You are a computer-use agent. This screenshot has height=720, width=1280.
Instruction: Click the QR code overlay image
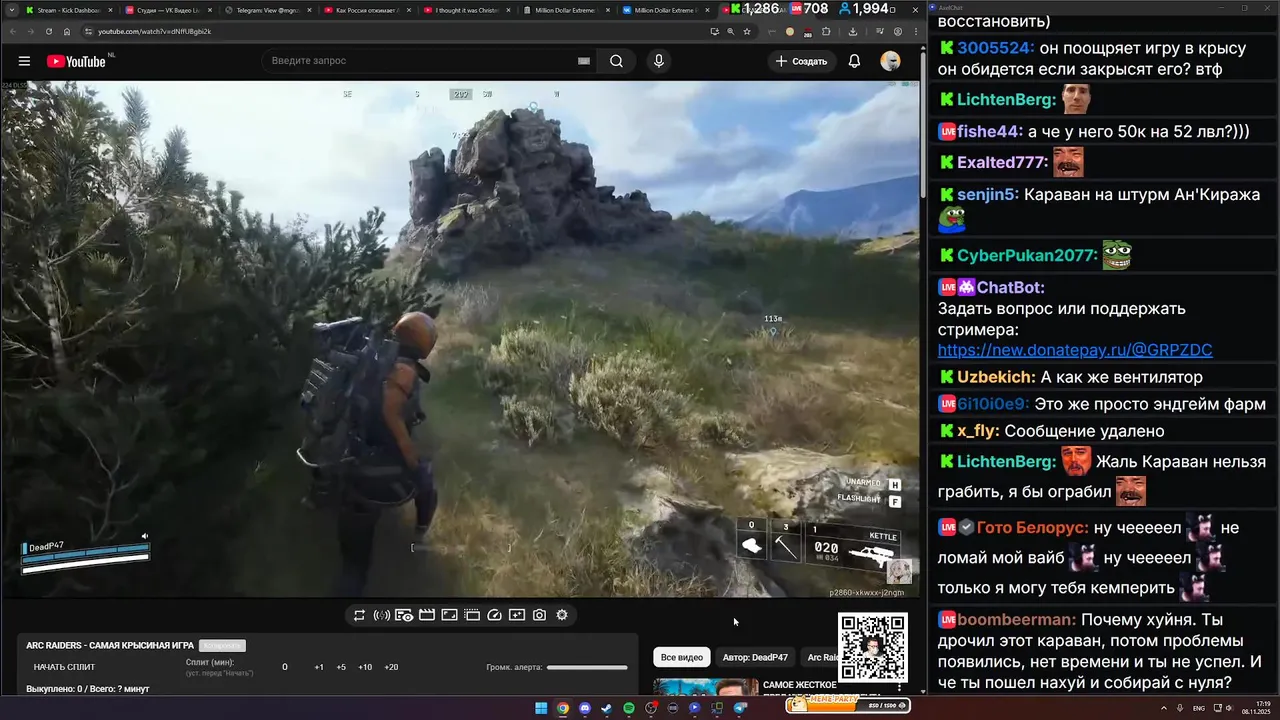[873, 648]
